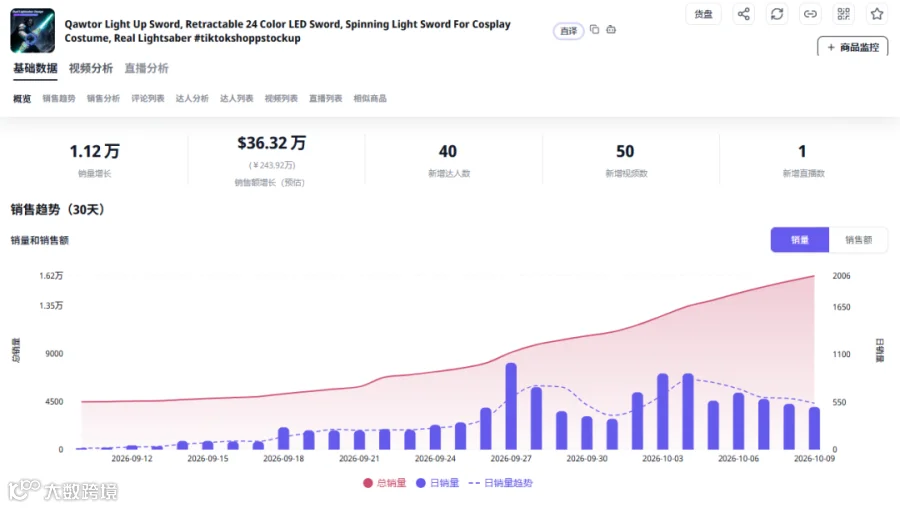The image size is (900, 508).
Task: Select the 视频列表 sub-tab
Action: pyautogui.click(x=281, y=99)
